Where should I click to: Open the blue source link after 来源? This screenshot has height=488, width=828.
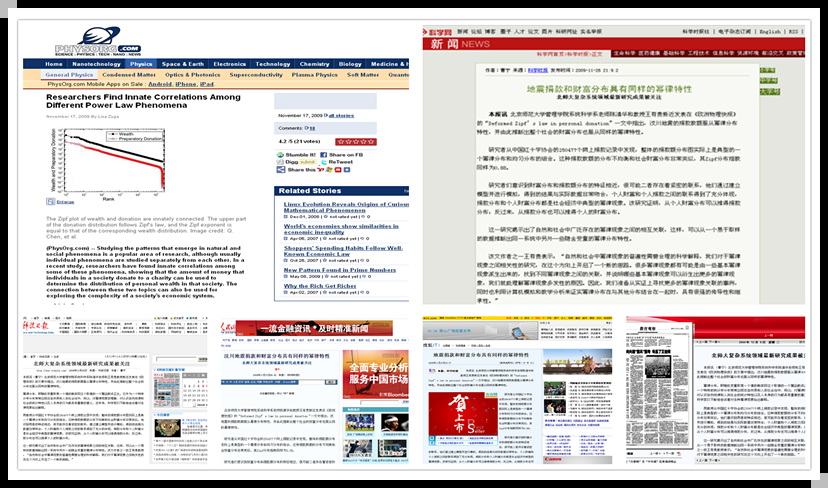537,70
